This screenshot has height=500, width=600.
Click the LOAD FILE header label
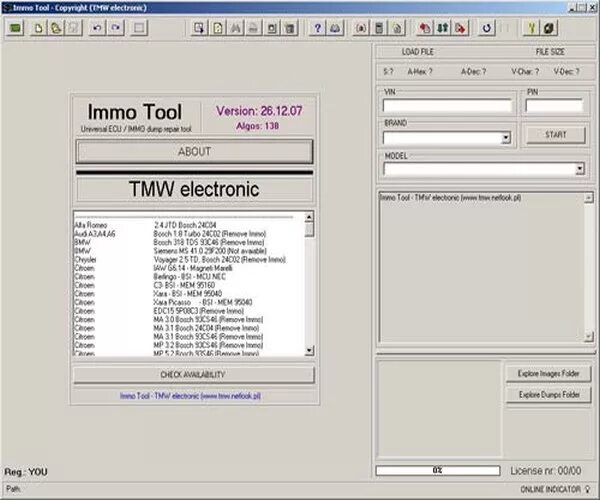[417, 52]
